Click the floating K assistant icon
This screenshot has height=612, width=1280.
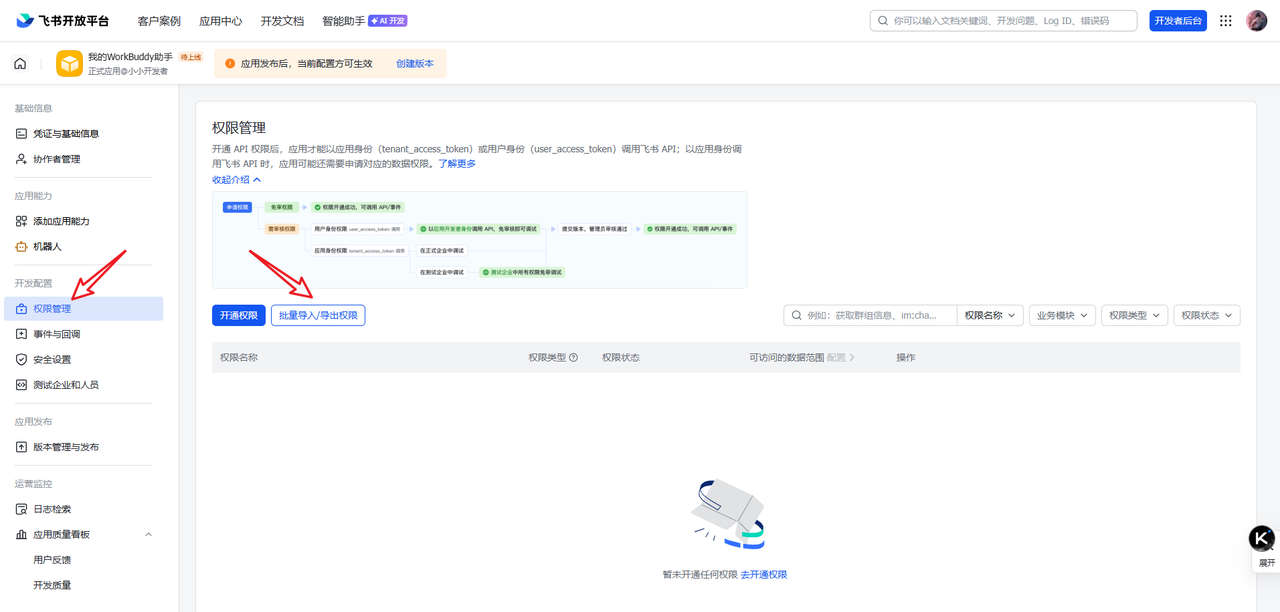click(x=1262, y=539)
